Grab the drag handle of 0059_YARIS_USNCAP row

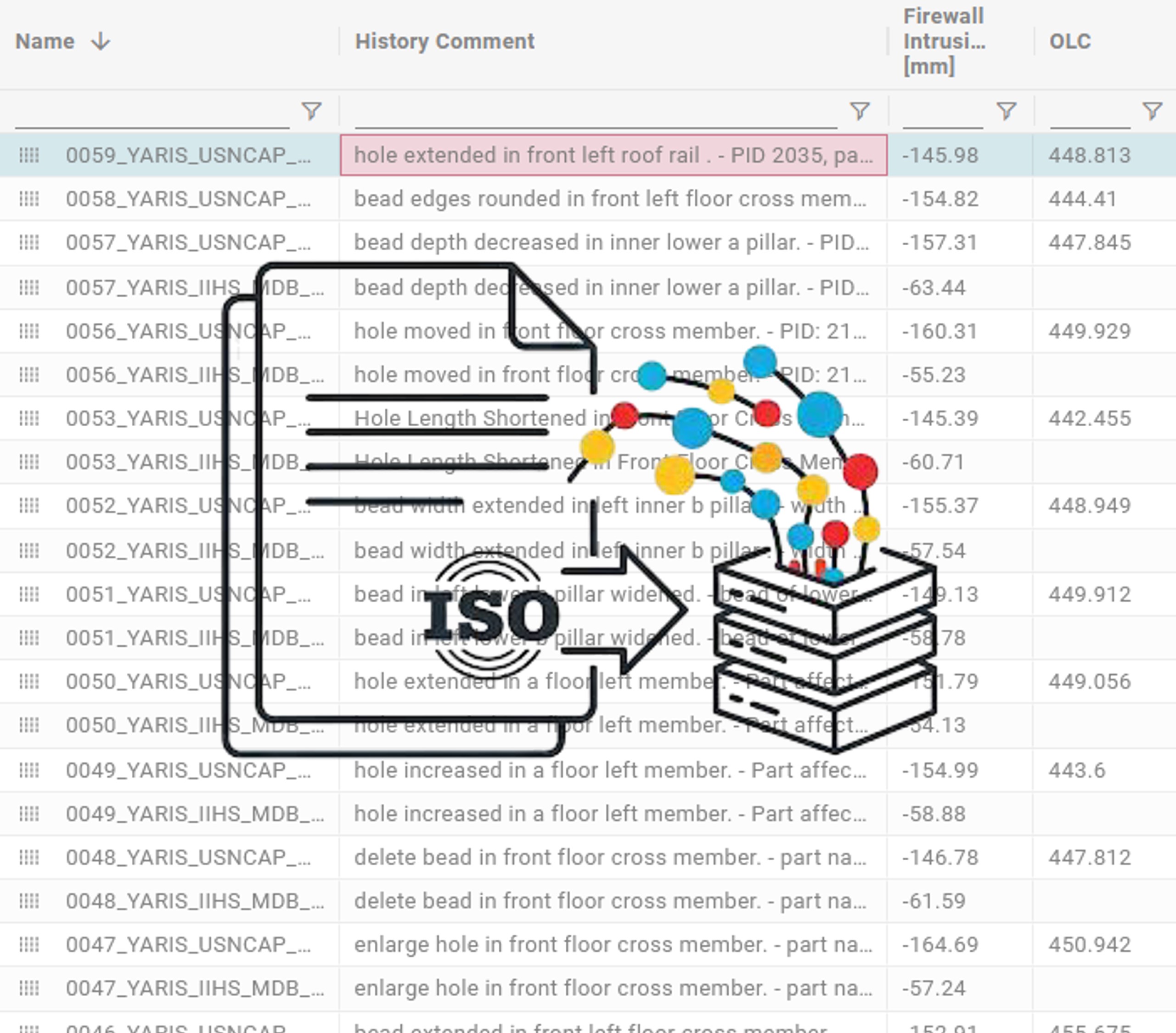click(x=29, y=155)
